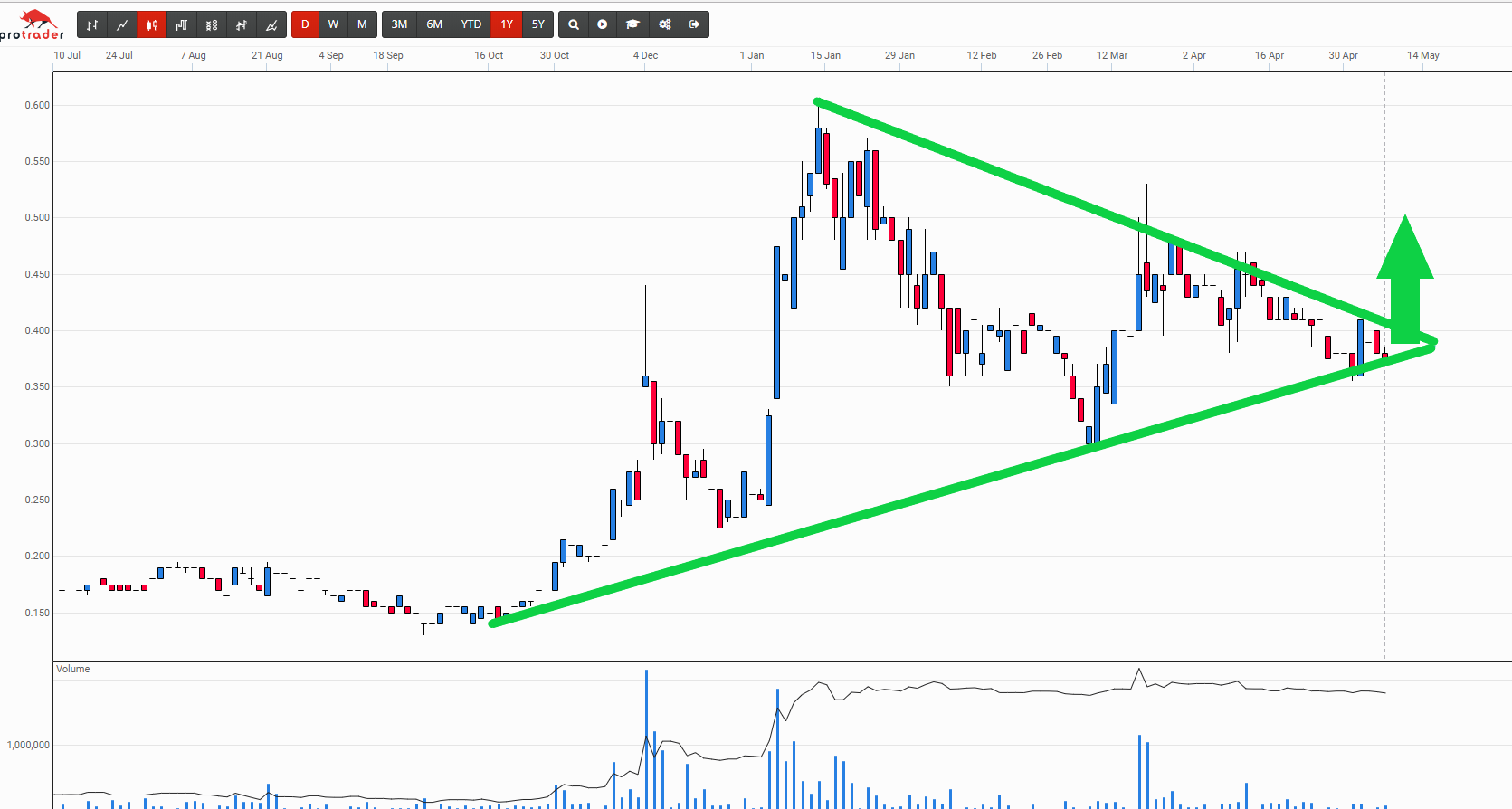Click the protrader logo
The height and width of the screenshot is (809, 1512).
33,25
